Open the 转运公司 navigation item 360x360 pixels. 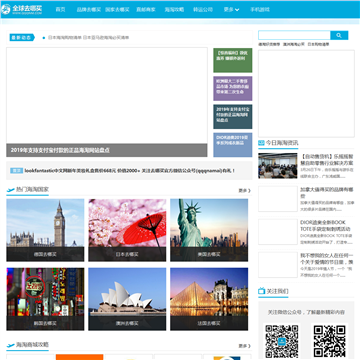pyautogui.click(x=203, y=10)
